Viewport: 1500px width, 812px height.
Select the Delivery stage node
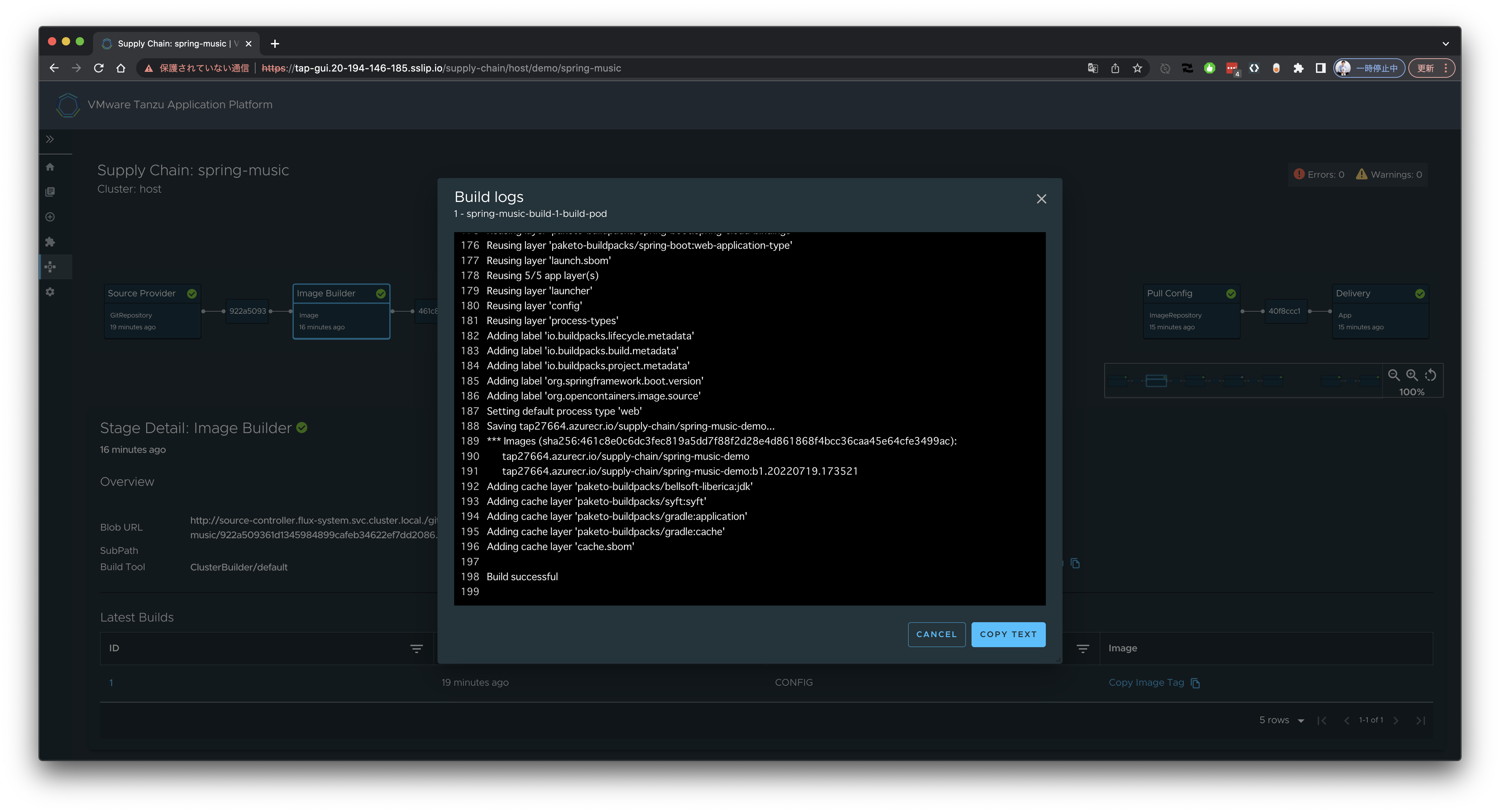pyautogui.click(x=1380, y=311)
